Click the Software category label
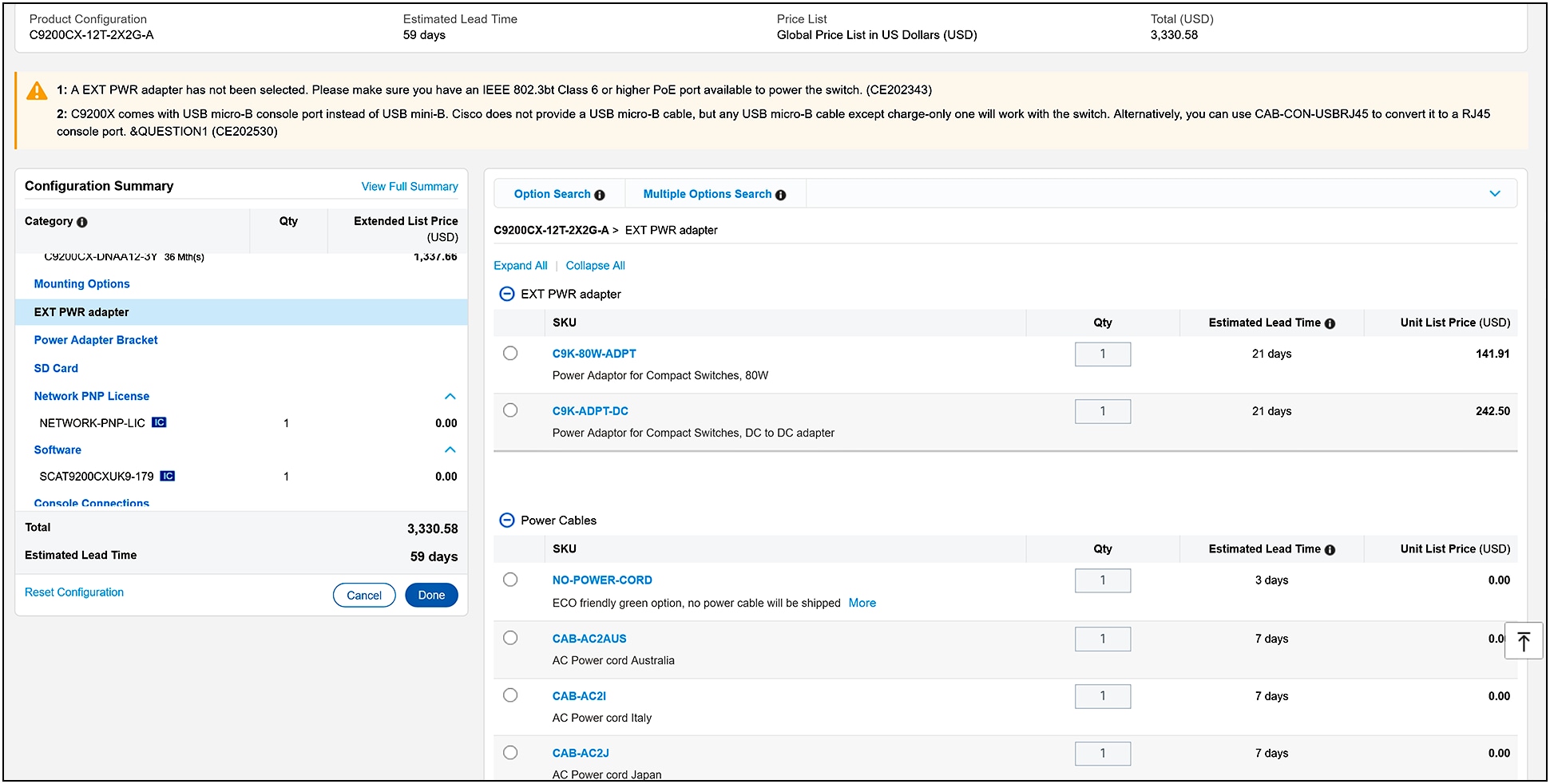Image resolution: width=1550 pixels, height=784 pixels. point(57,449)
